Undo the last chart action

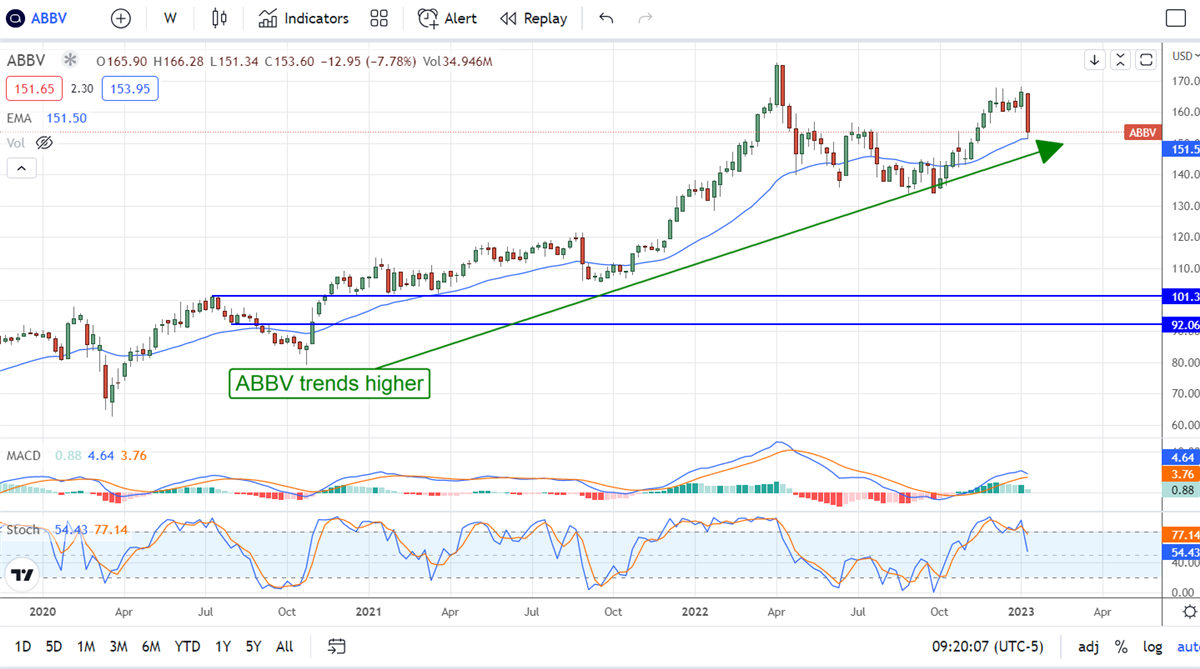(606, 18)
